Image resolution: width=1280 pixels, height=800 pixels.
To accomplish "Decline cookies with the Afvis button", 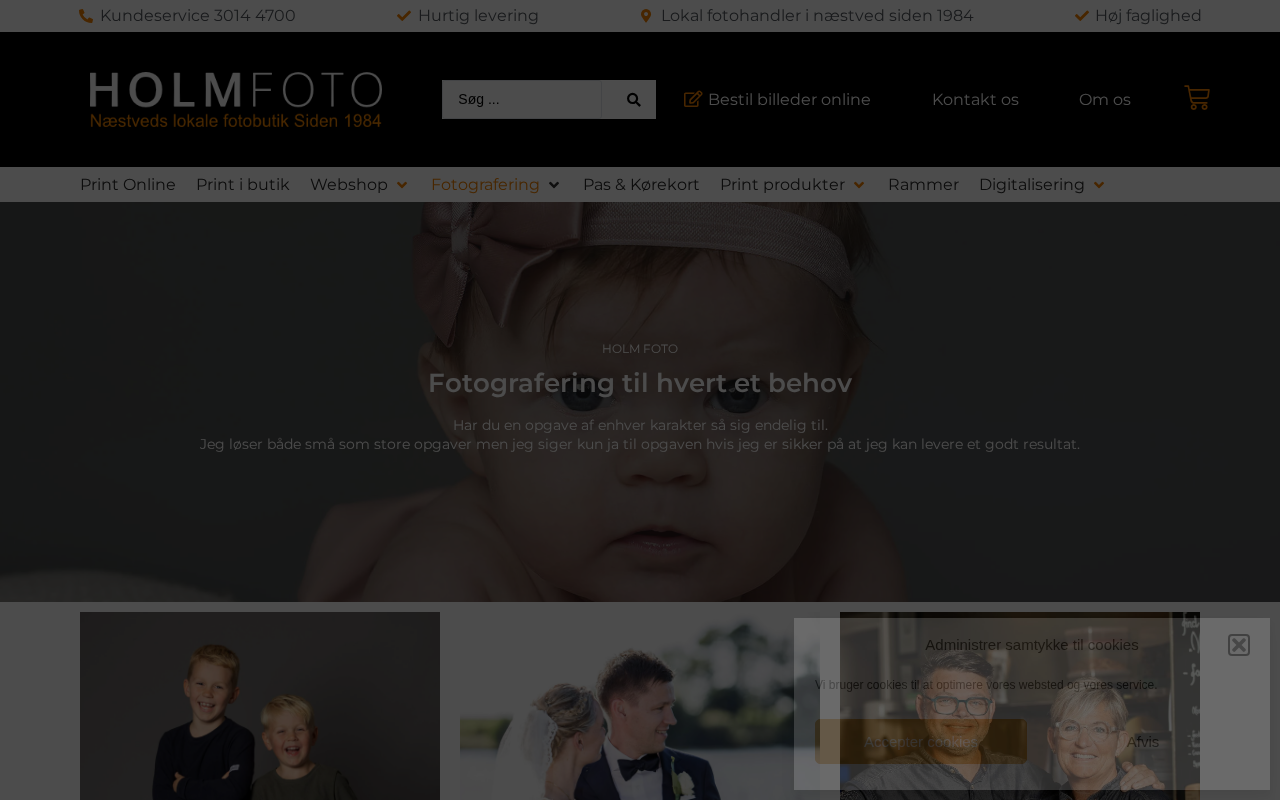I will 1142,742.
